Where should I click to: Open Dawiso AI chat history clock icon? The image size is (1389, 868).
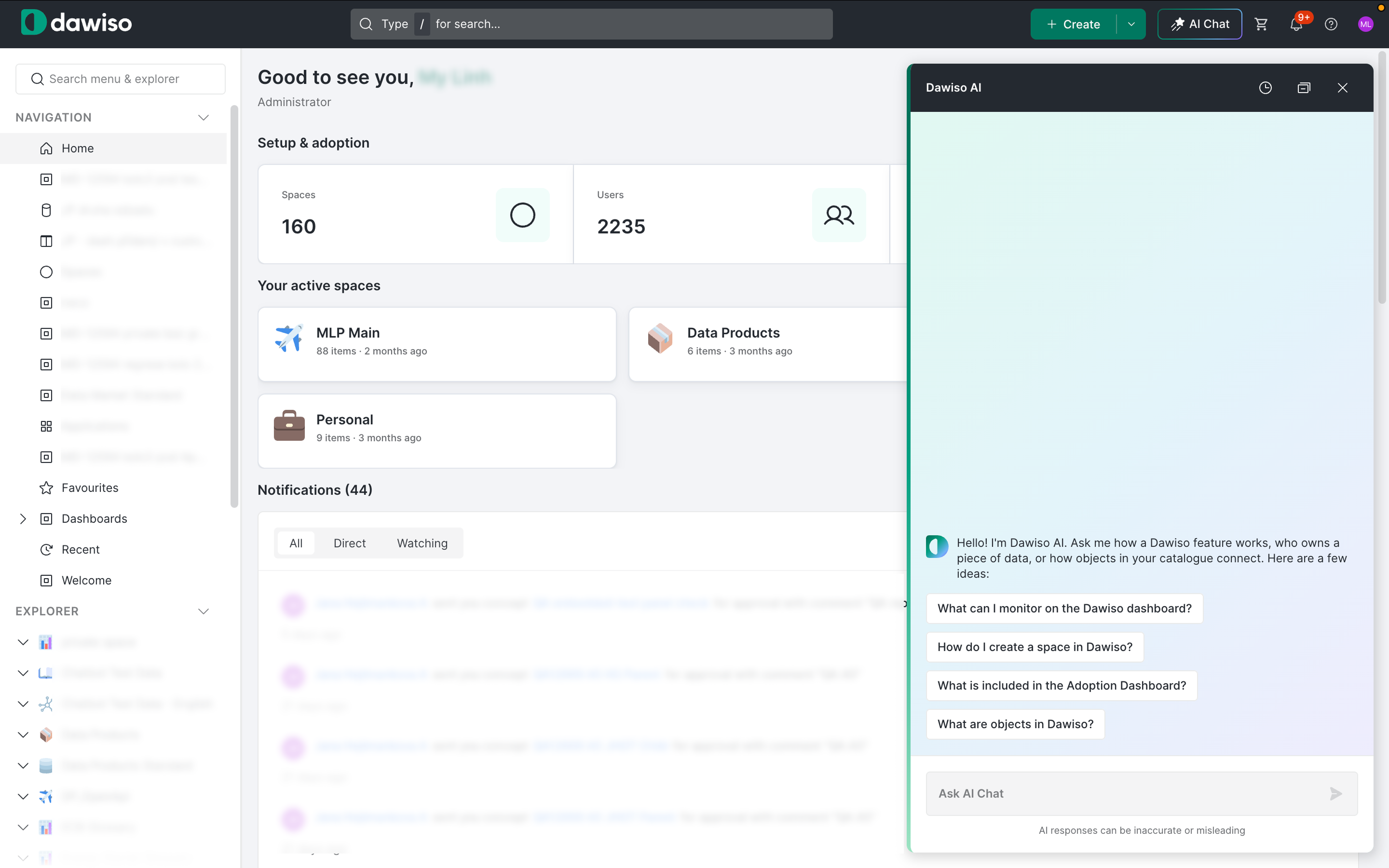1265,88
